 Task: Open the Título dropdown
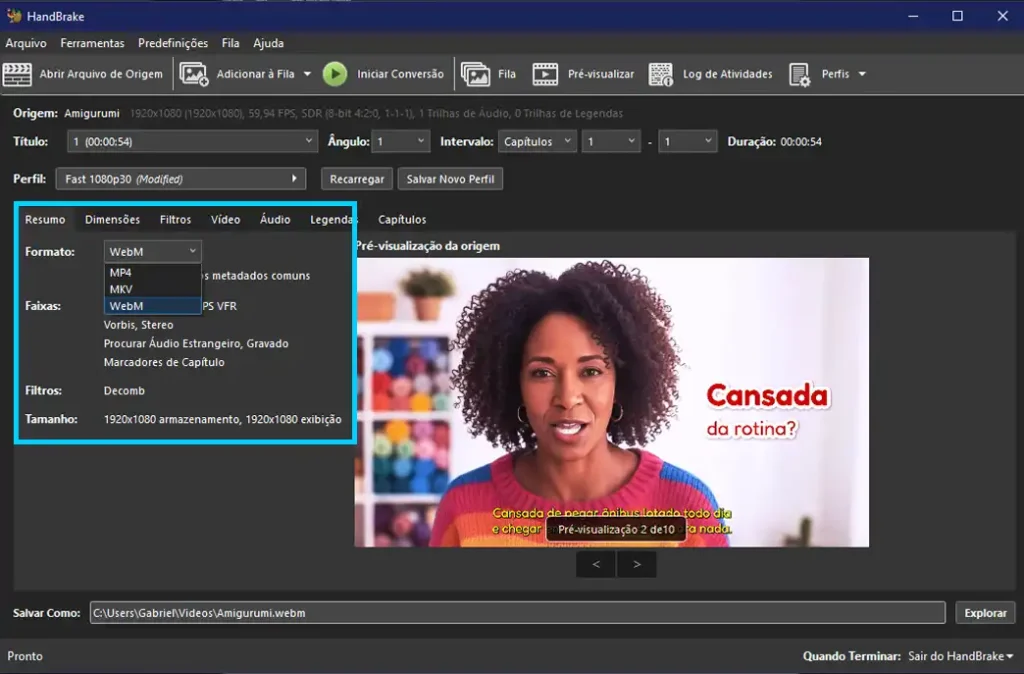192,142
